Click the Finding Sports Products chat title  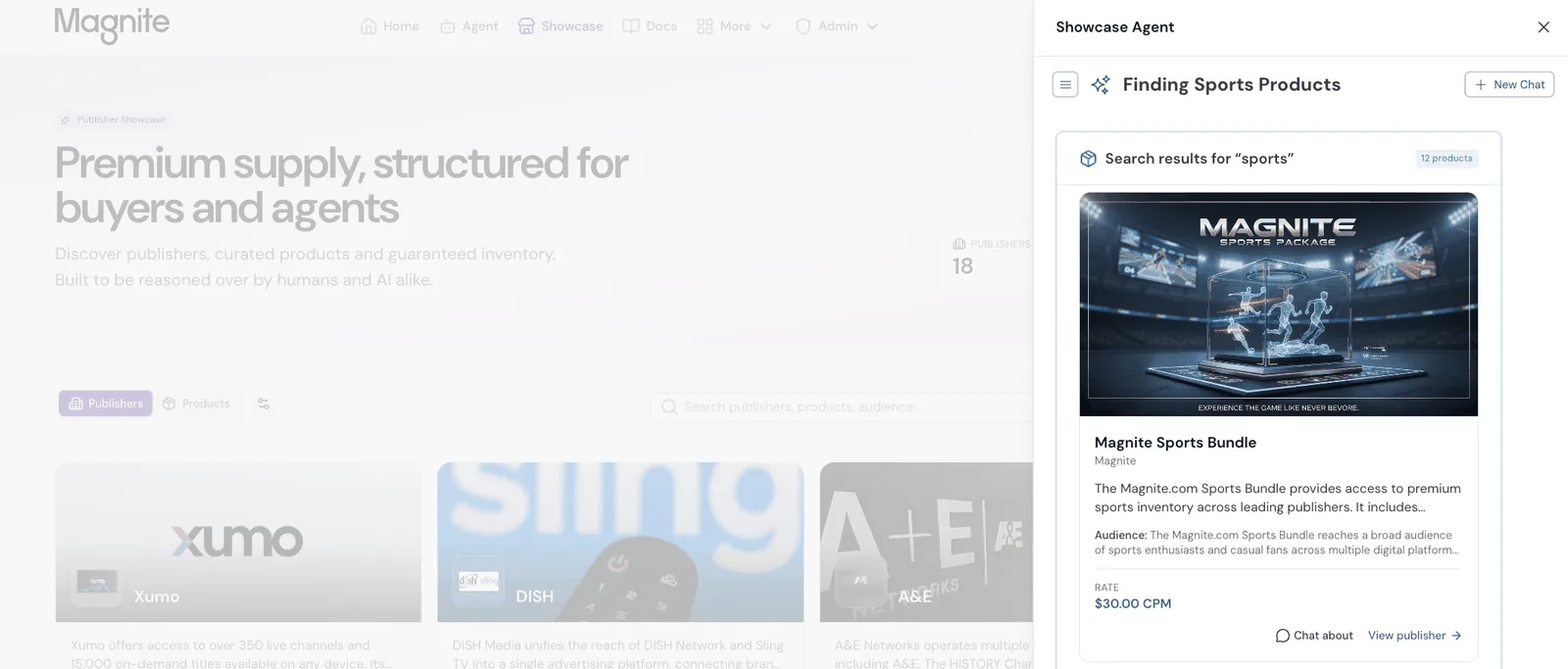point(1232,85)
